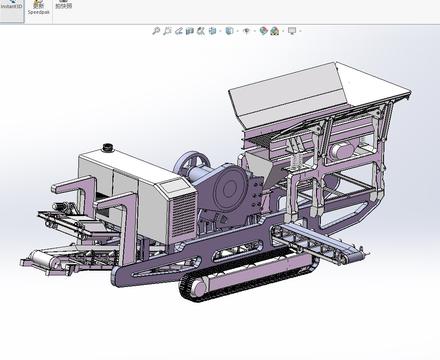Activate the Section View tool

(x=190, y=31)
